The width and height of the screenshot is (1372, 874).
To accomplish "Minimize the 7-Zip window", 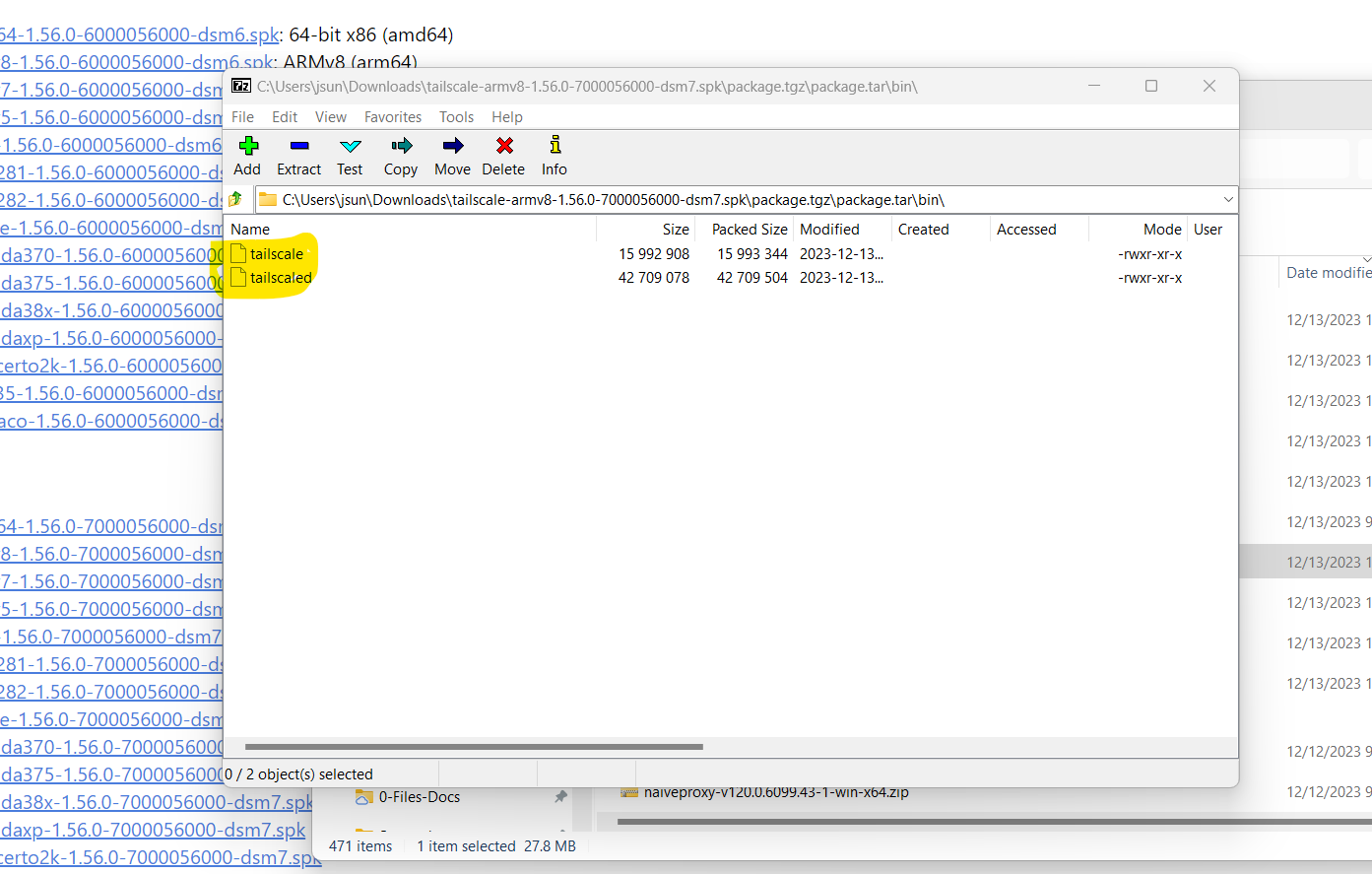I will (x=1094, y=86).
